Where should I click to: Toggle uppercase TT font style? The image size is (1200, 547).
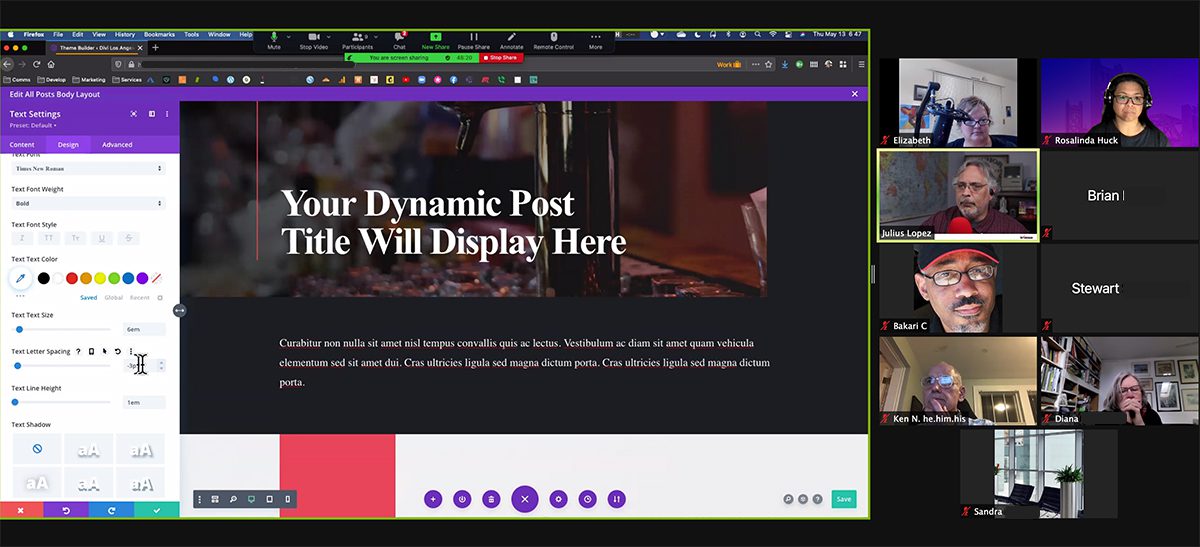pyautogui.click(x=48, y=238)
